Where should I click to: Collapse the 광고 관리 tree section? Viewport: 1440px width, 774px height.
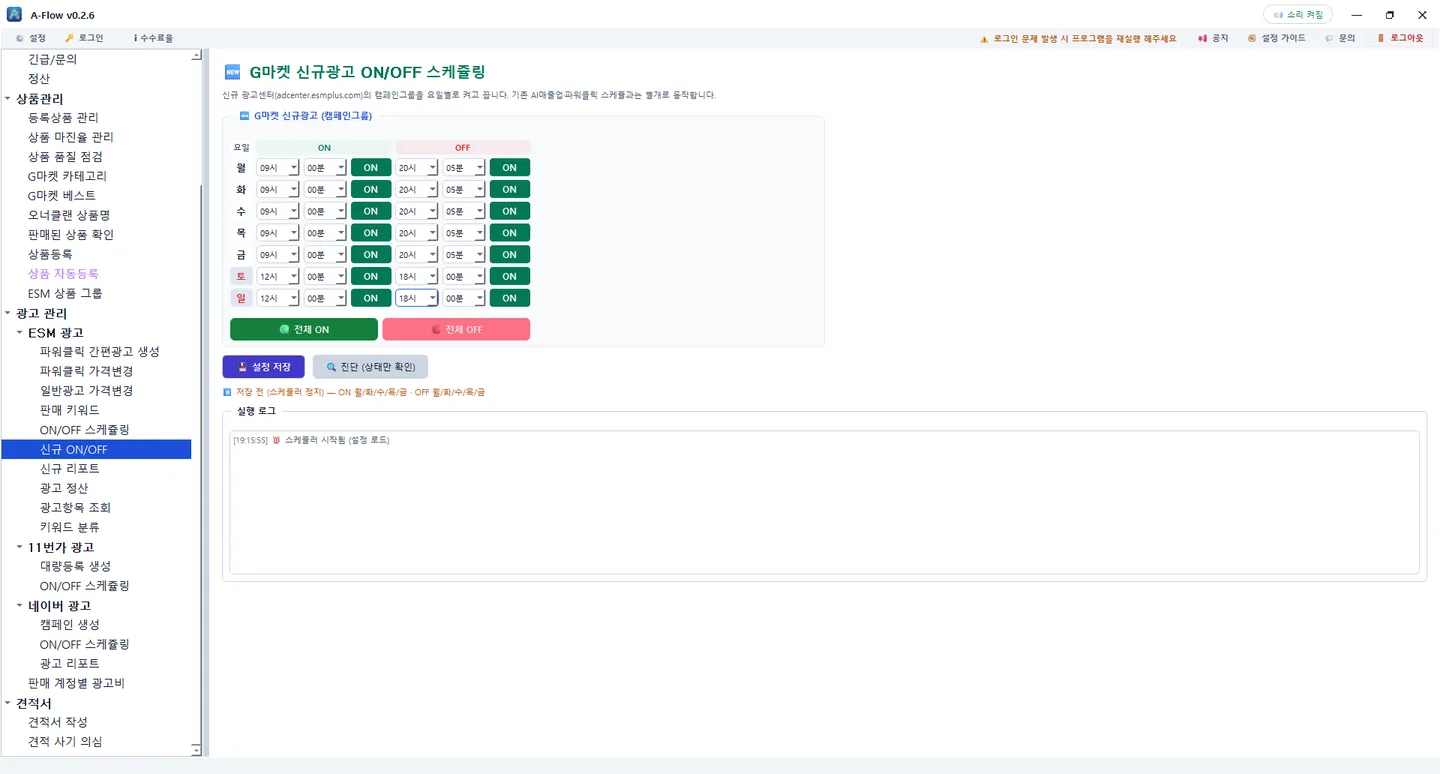pos(8,314)
